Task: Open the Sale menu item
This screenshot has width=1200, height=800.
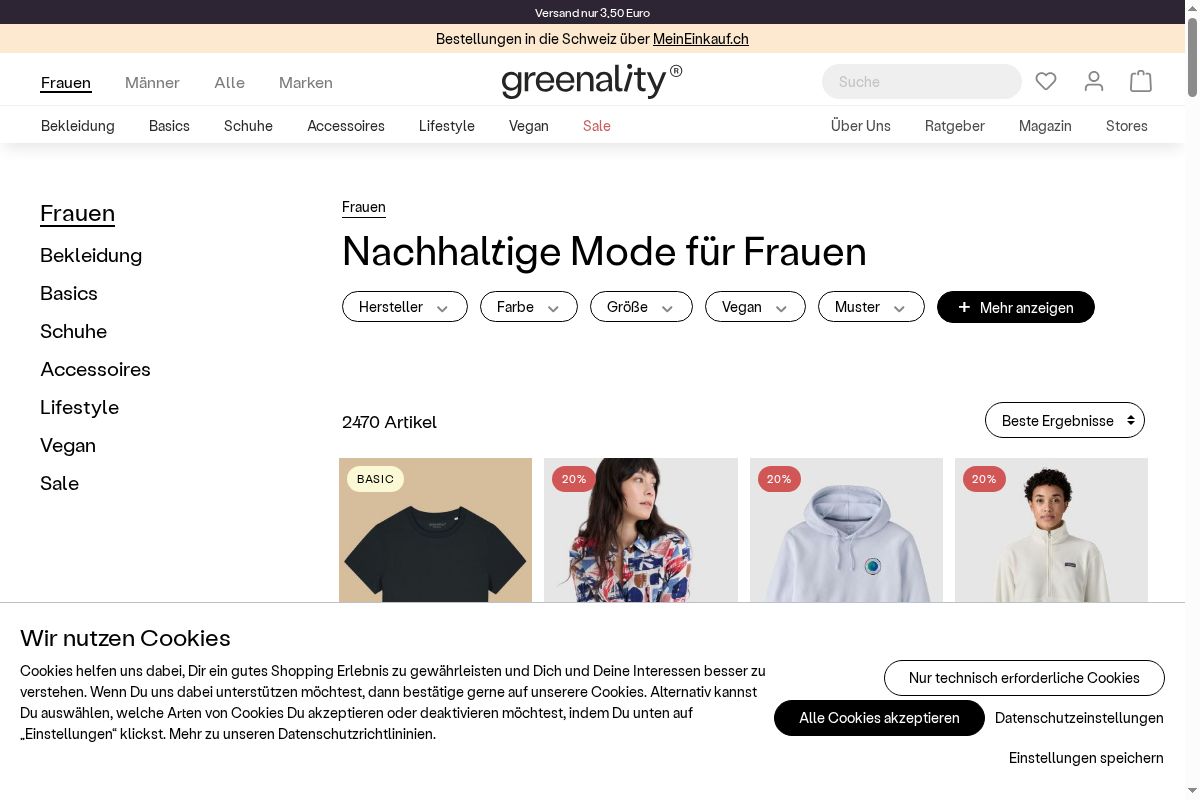Action: coord(597,126)
